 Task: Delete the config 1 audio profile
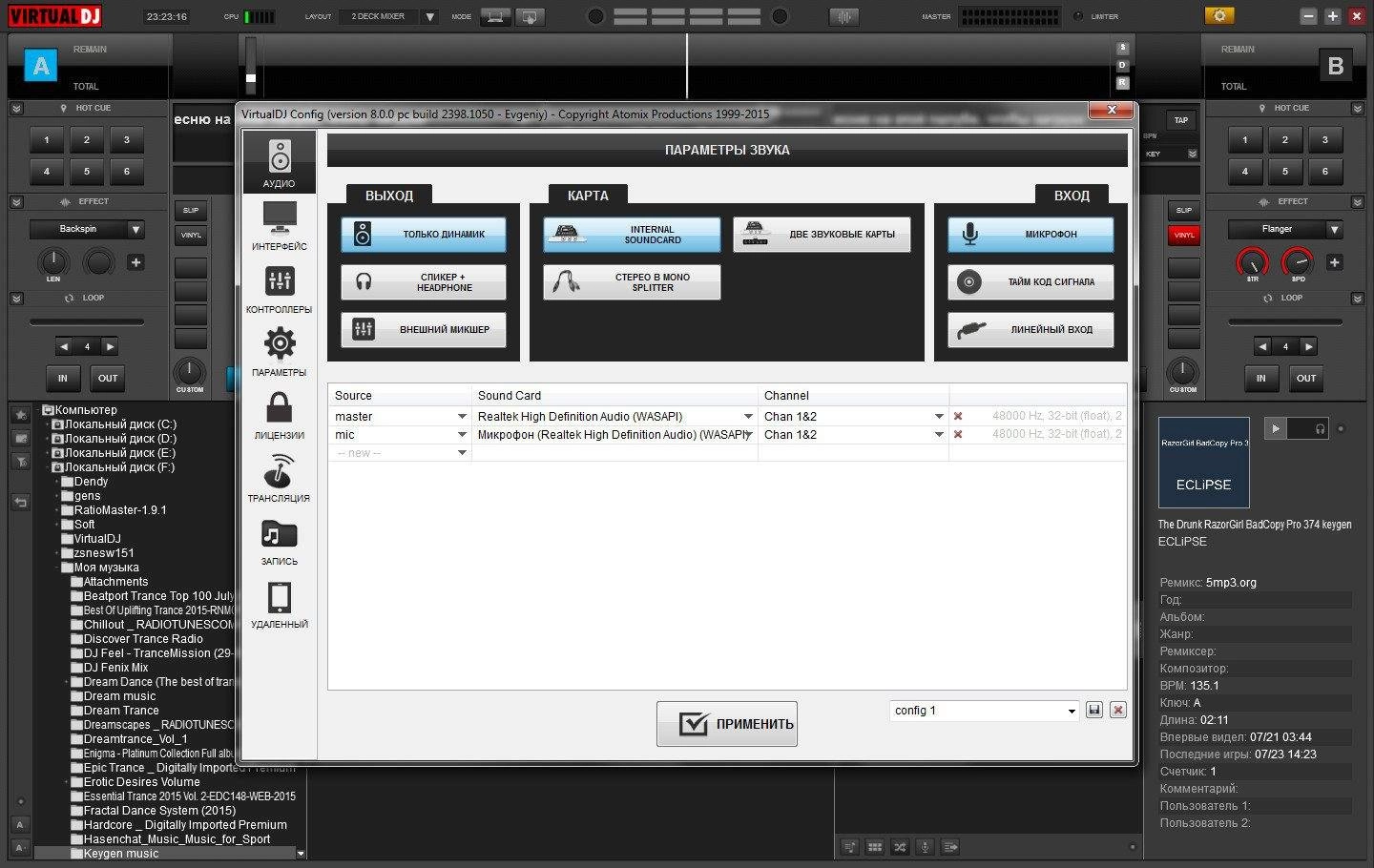coord(1118,710)
